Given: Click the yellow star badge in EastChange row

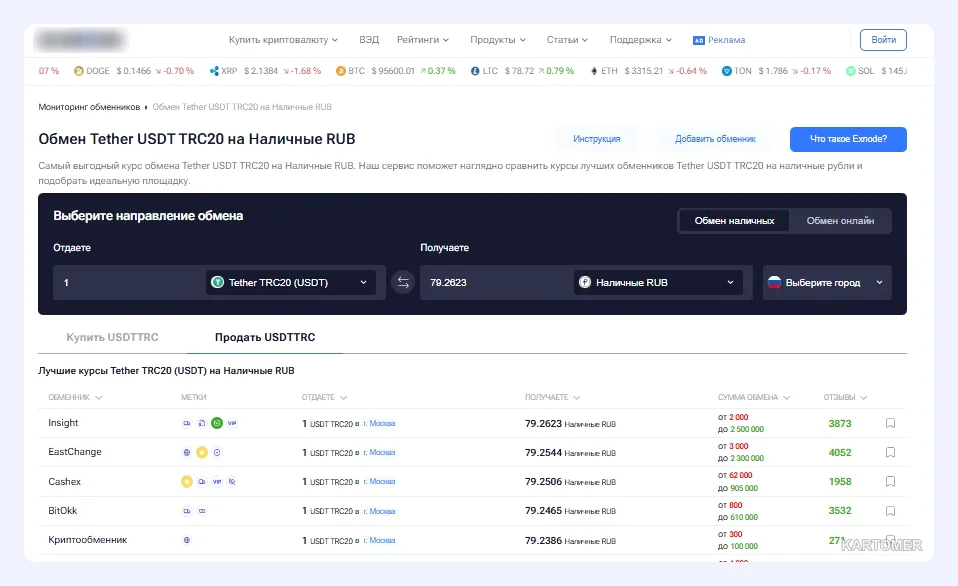Looking at the screenshot, I should tap(202, 453).
